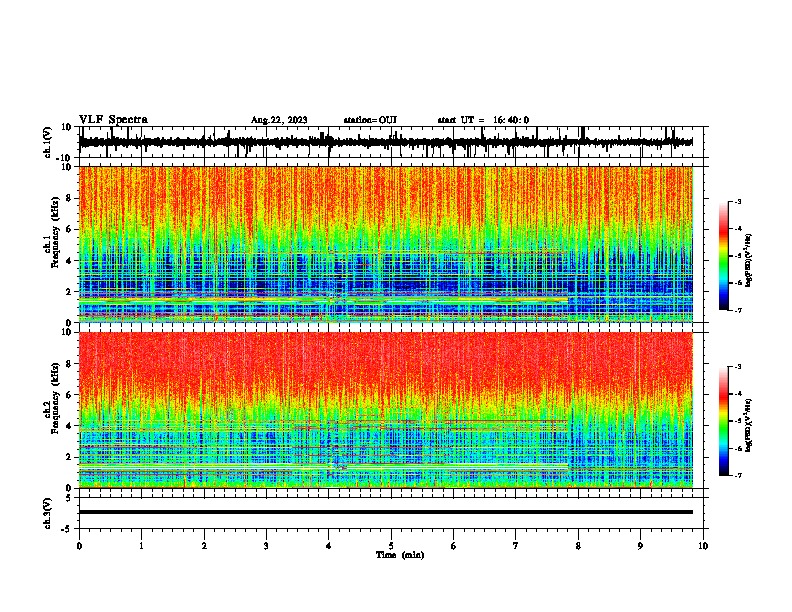Click the "-7" label on the ch.2 color scale
The image size is (792, 612).
pos(737,475)
